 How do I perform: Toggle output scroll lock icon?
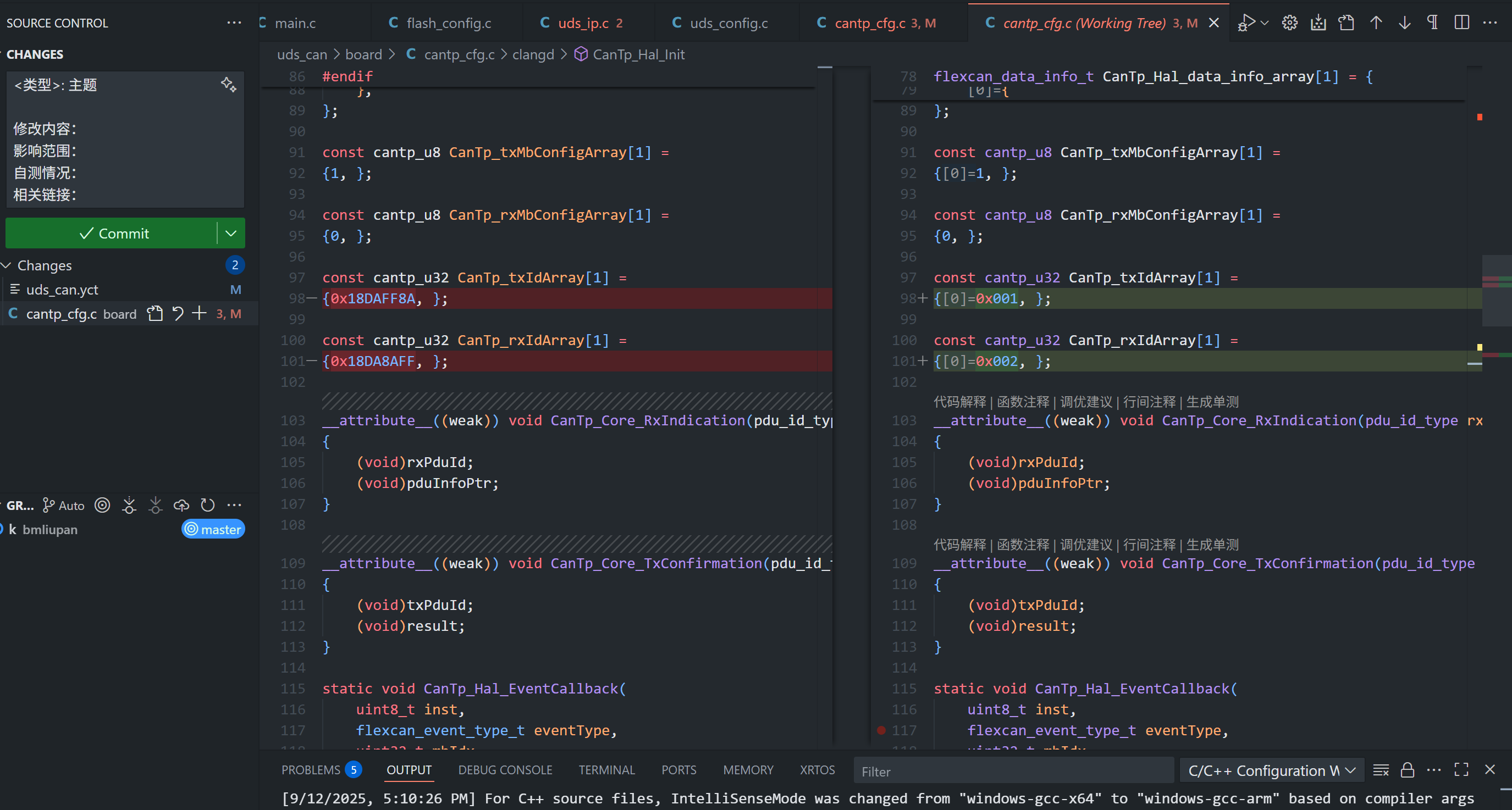click(x=1407, y=770)
